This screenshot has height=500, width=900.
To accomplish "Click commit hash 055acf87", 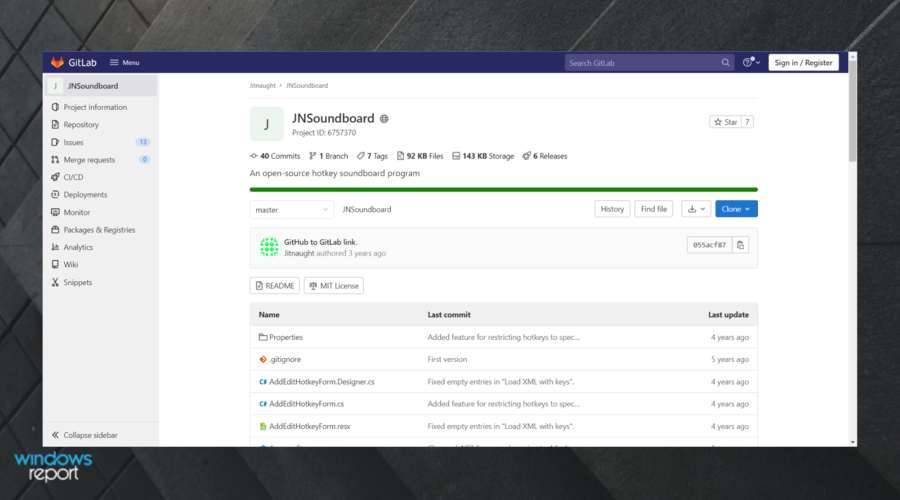I will (709, 245).
